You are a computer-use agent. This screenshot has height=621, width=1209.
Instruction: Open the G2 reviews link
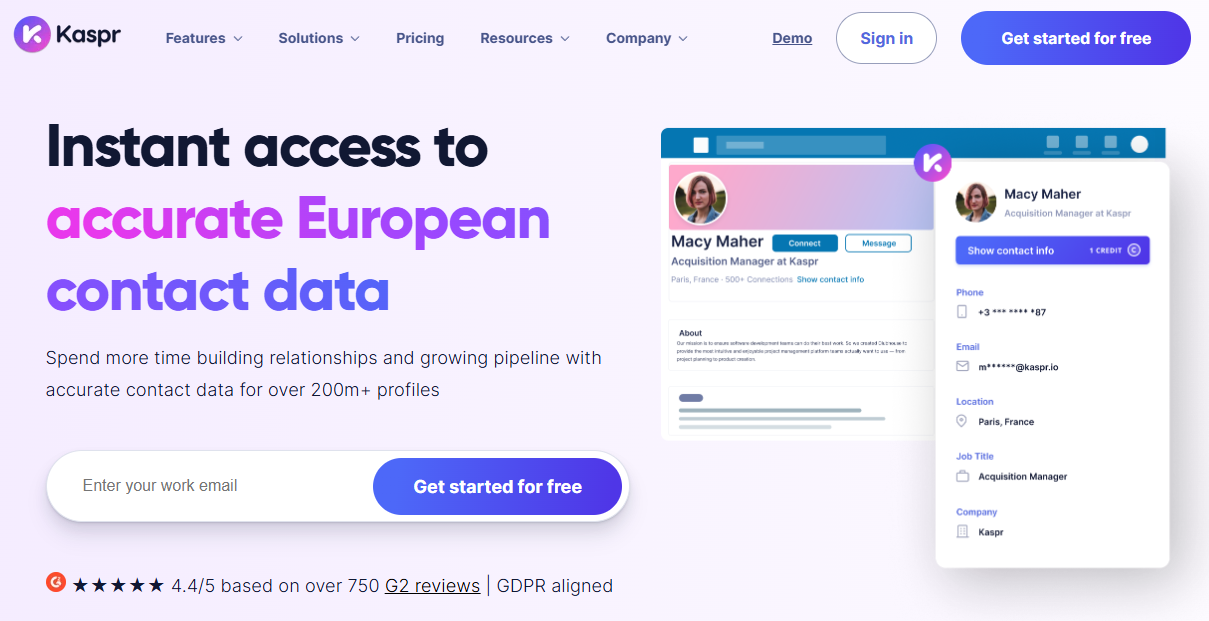click(x=432, y=585)
